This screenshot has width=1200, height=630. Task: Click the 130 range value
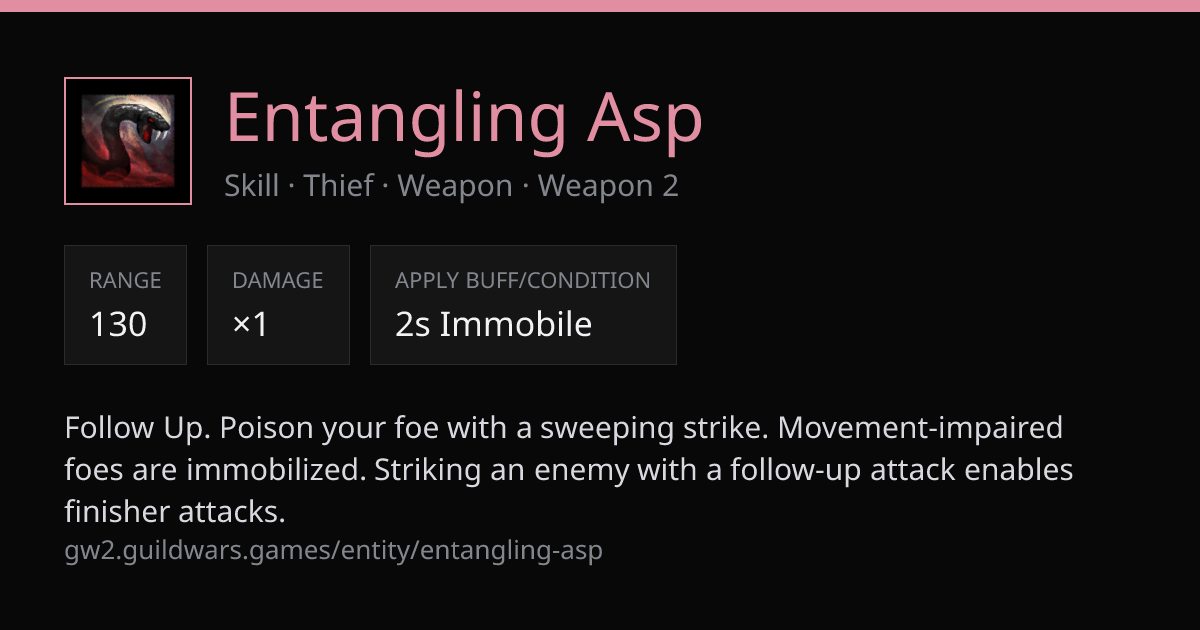point(118,324)
